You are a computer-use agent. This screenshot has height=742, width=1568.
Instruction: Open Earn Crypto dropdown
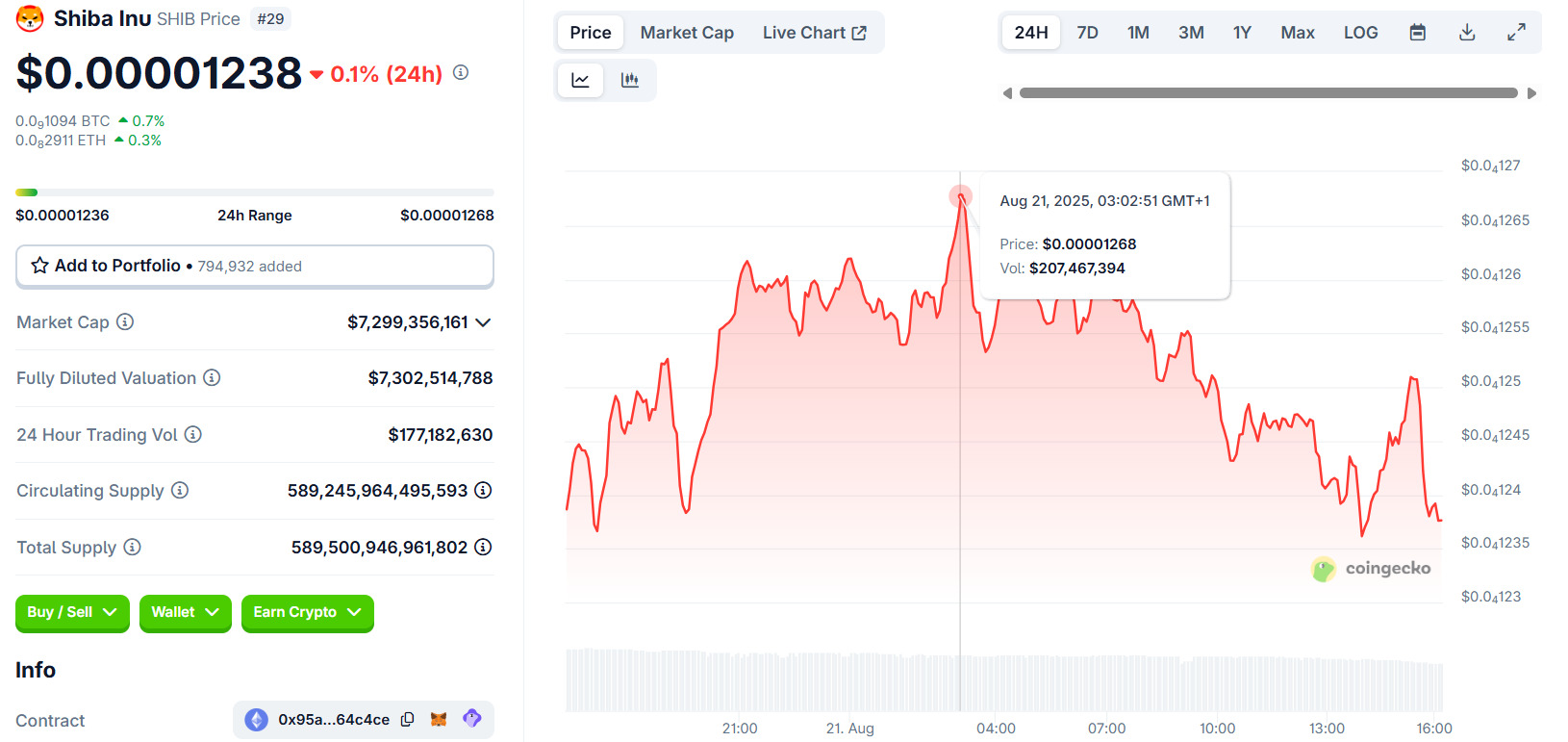307,612
